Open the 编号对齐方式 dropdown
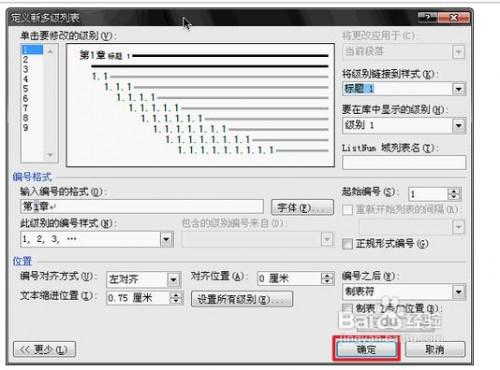Viewport: 500px width, 370px height. point(173,280)
